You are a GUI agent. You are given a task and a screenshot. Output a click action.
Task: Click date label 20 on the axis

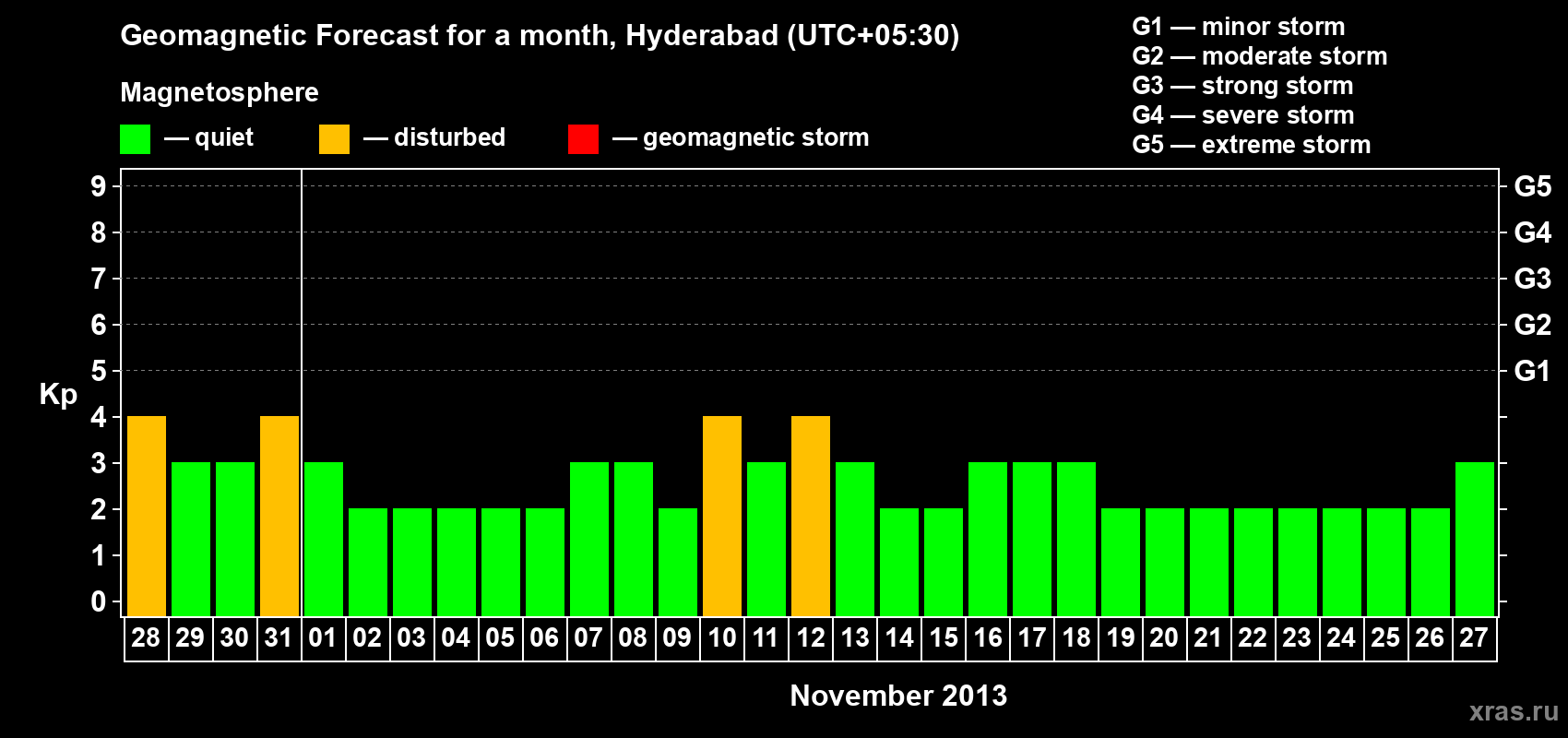(x=1164, y=637)
